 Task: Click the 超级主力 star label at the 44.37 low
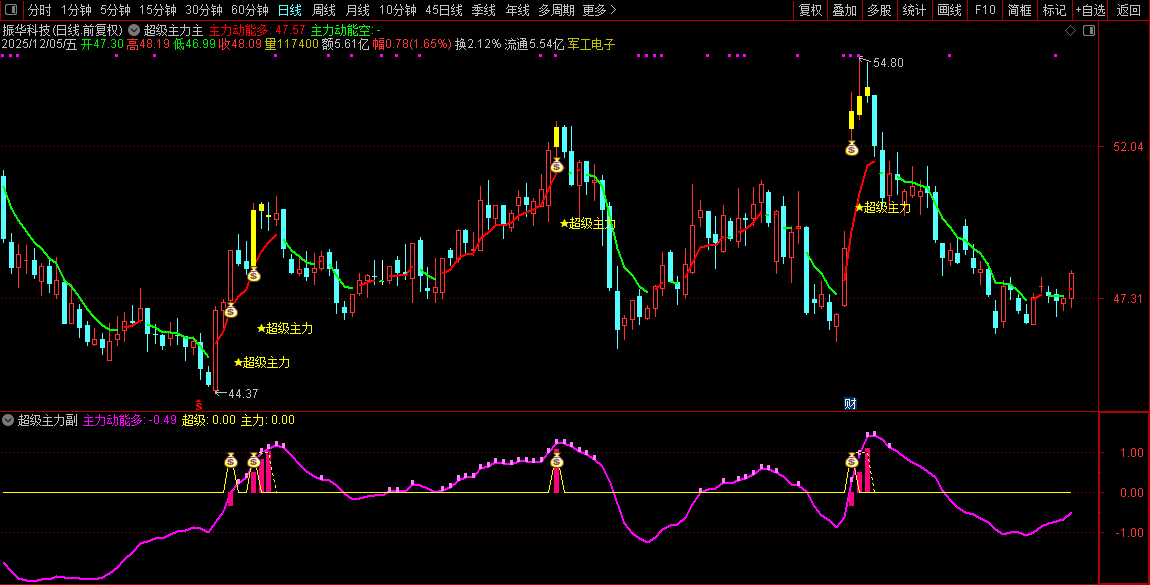point(262,362)
